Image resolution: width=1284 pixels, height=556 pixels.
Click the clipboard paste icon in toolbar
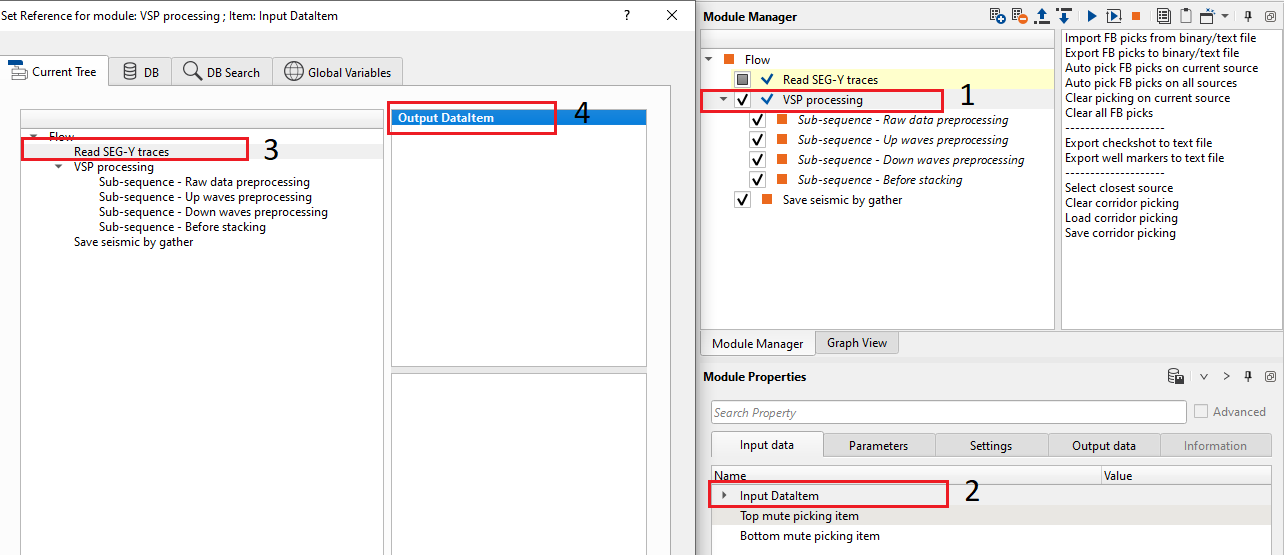[x=1185, y=16]
